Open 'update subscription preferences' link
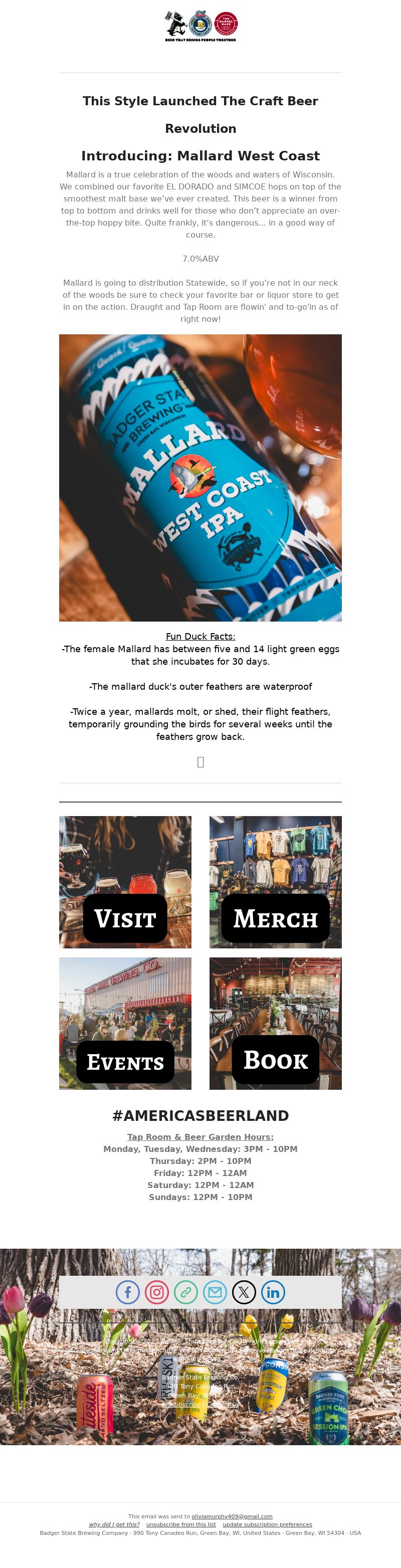Viewport: 401px width, 1568px height. tap(267, 1524)
